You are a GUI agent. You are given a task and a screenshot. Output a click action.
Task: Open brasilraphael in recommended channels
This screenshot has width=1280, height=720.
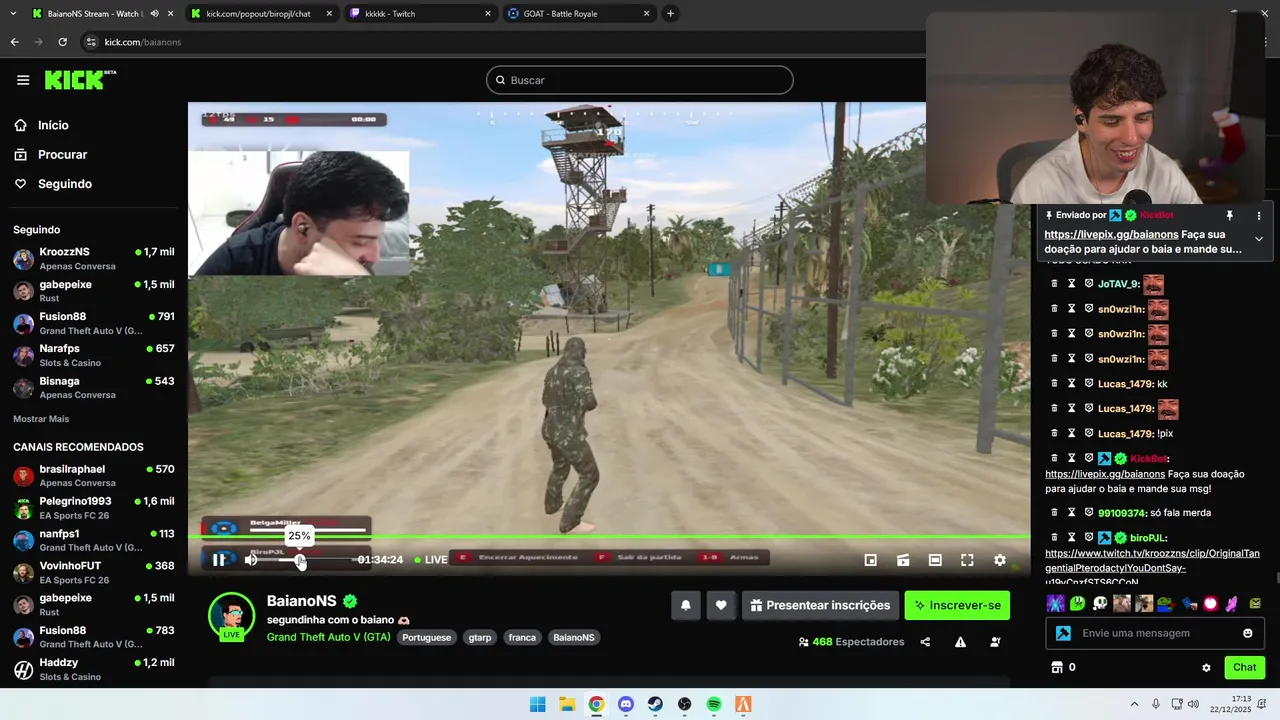[x=94, y=475]
